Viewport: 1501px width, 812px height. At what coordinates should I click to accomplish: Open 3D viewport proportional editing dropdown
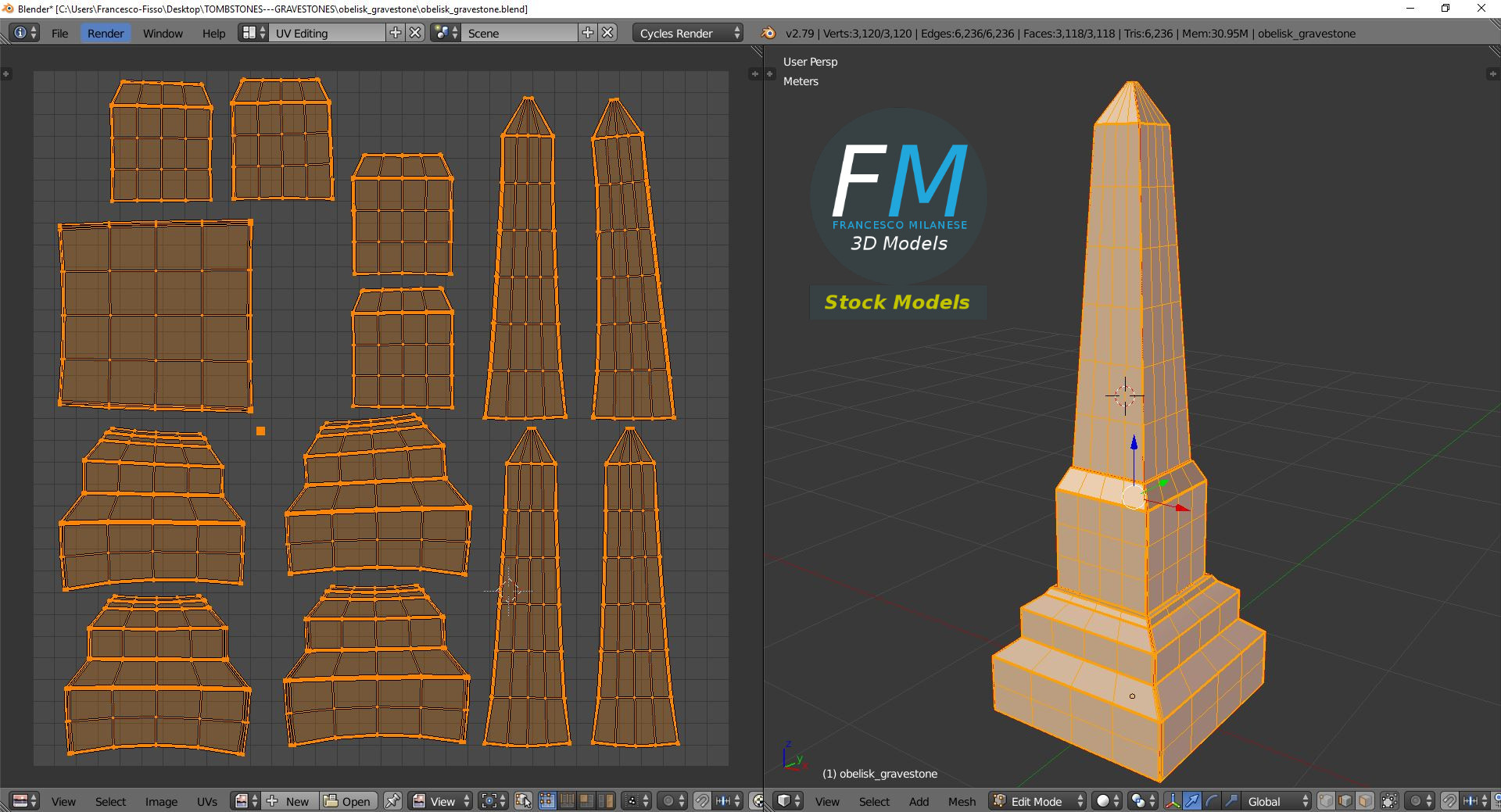click(1420, 801)
